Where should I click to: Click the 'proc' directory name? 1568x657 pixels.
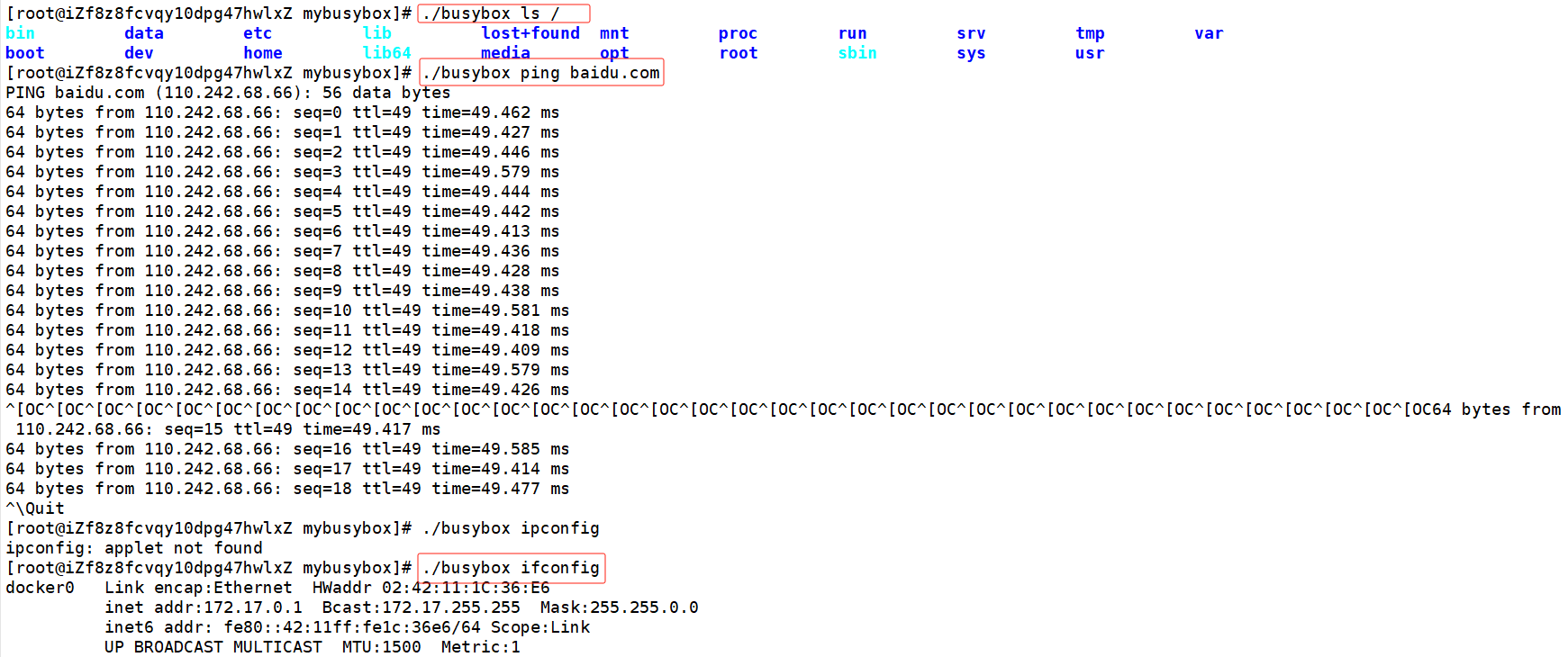(738, 33)
